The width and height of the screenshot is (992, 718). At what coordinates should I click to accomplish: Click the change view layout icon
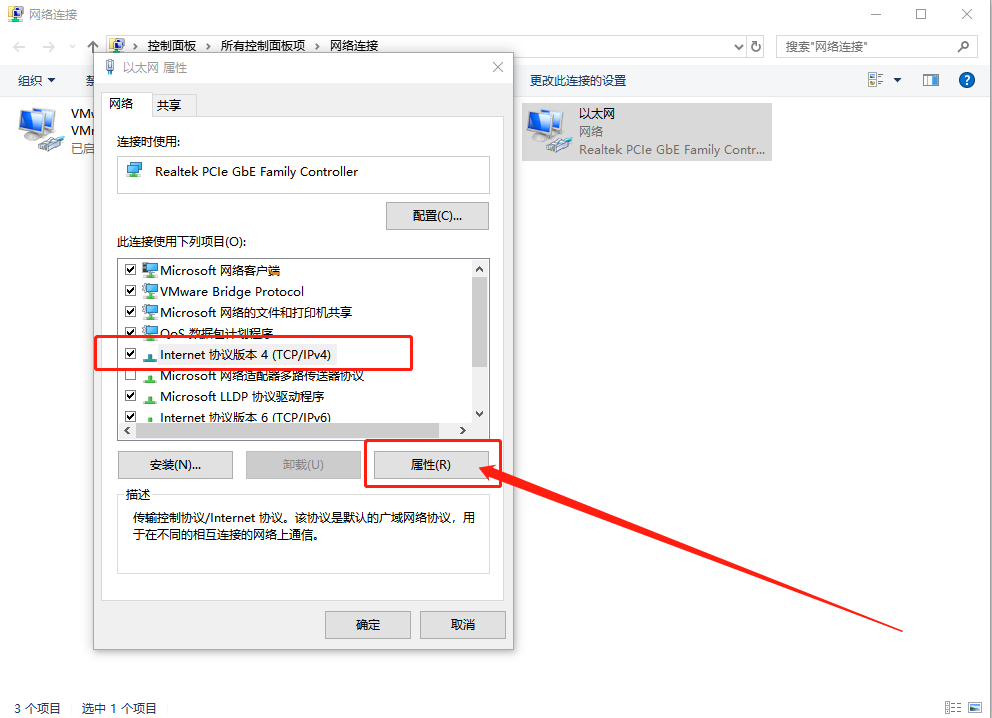coord(876,80)
